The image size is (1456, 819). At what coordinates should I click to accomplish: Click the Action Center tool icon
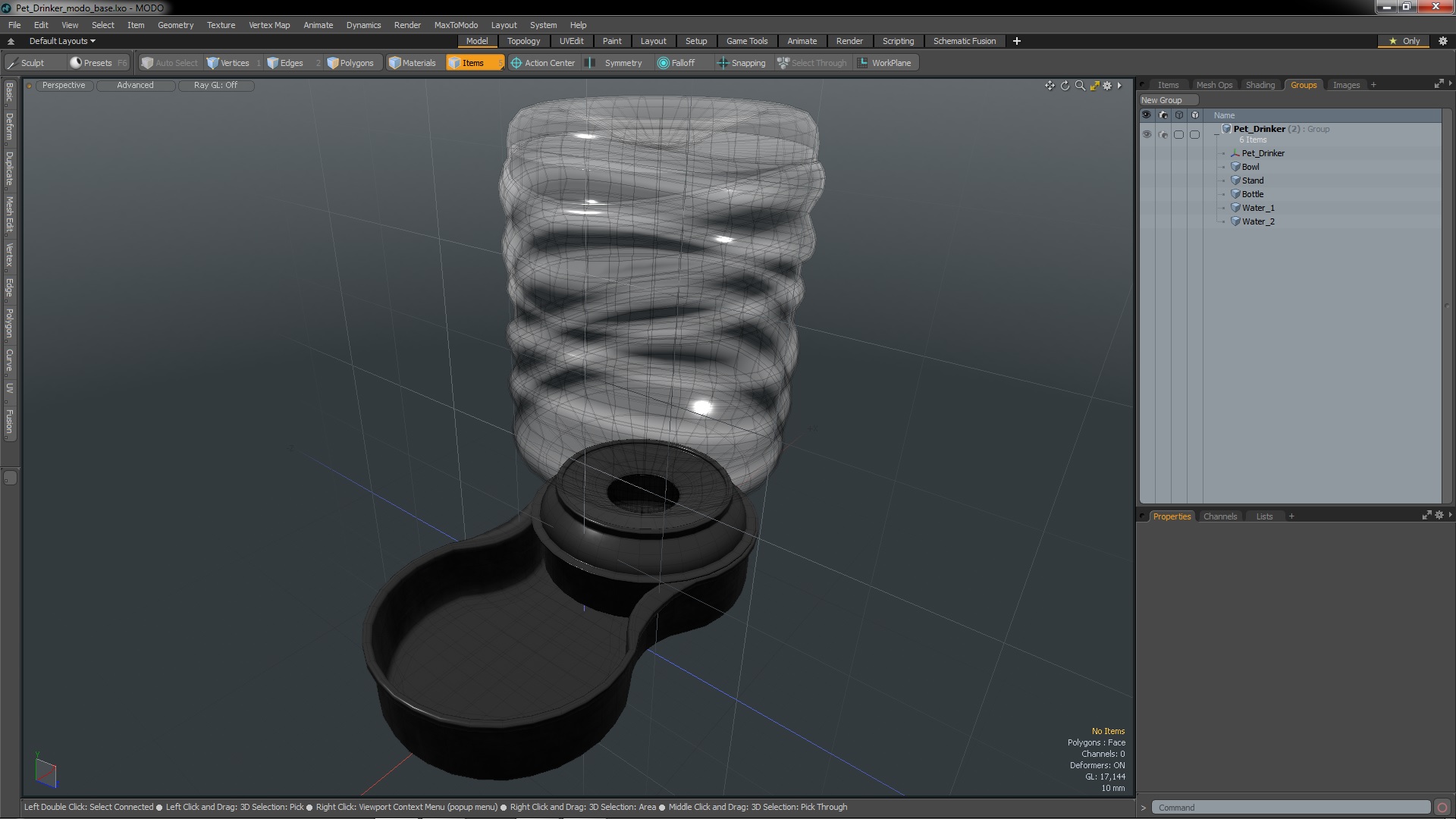tap(516, 63)
